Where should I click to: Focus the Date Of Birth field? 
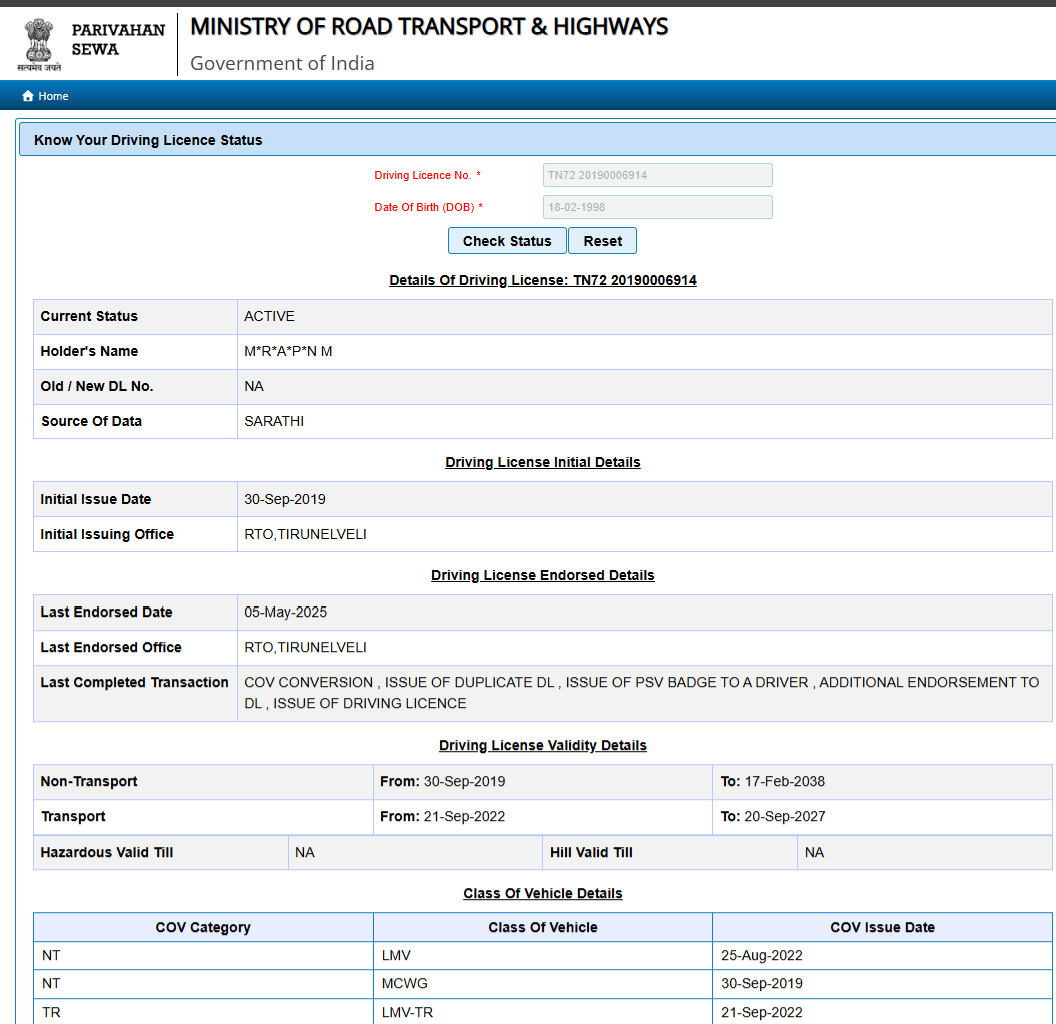click(x=657, y=207)
